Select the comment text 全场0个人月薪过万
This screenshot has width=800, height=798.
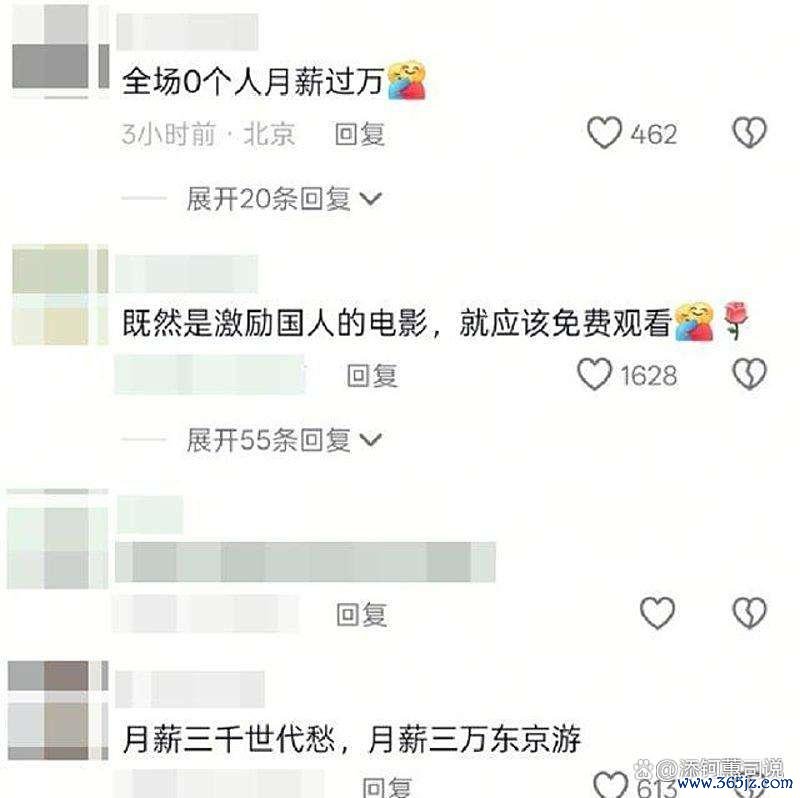coord(253,82)
